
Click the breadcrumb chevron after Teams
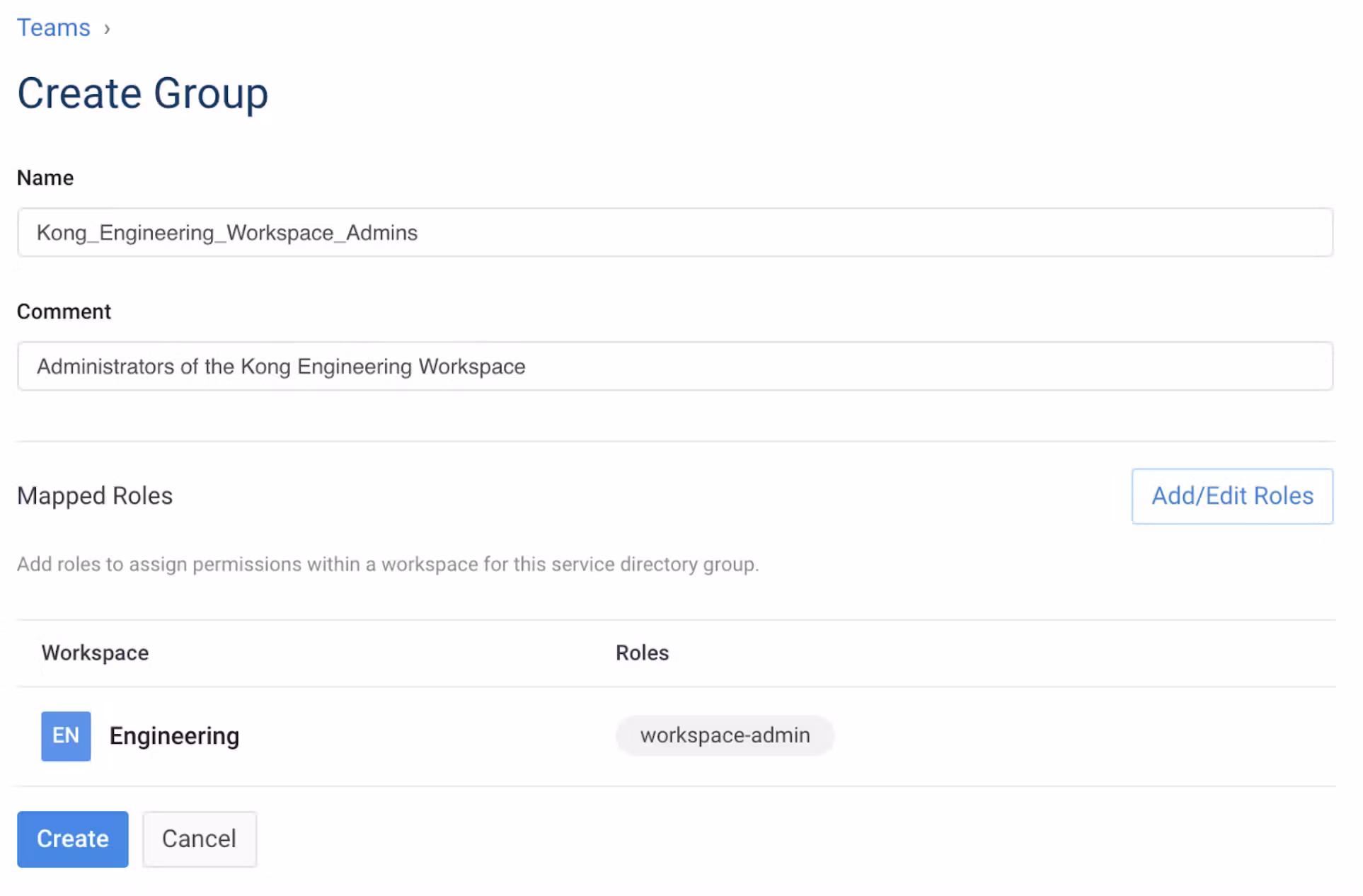[107, 29]
